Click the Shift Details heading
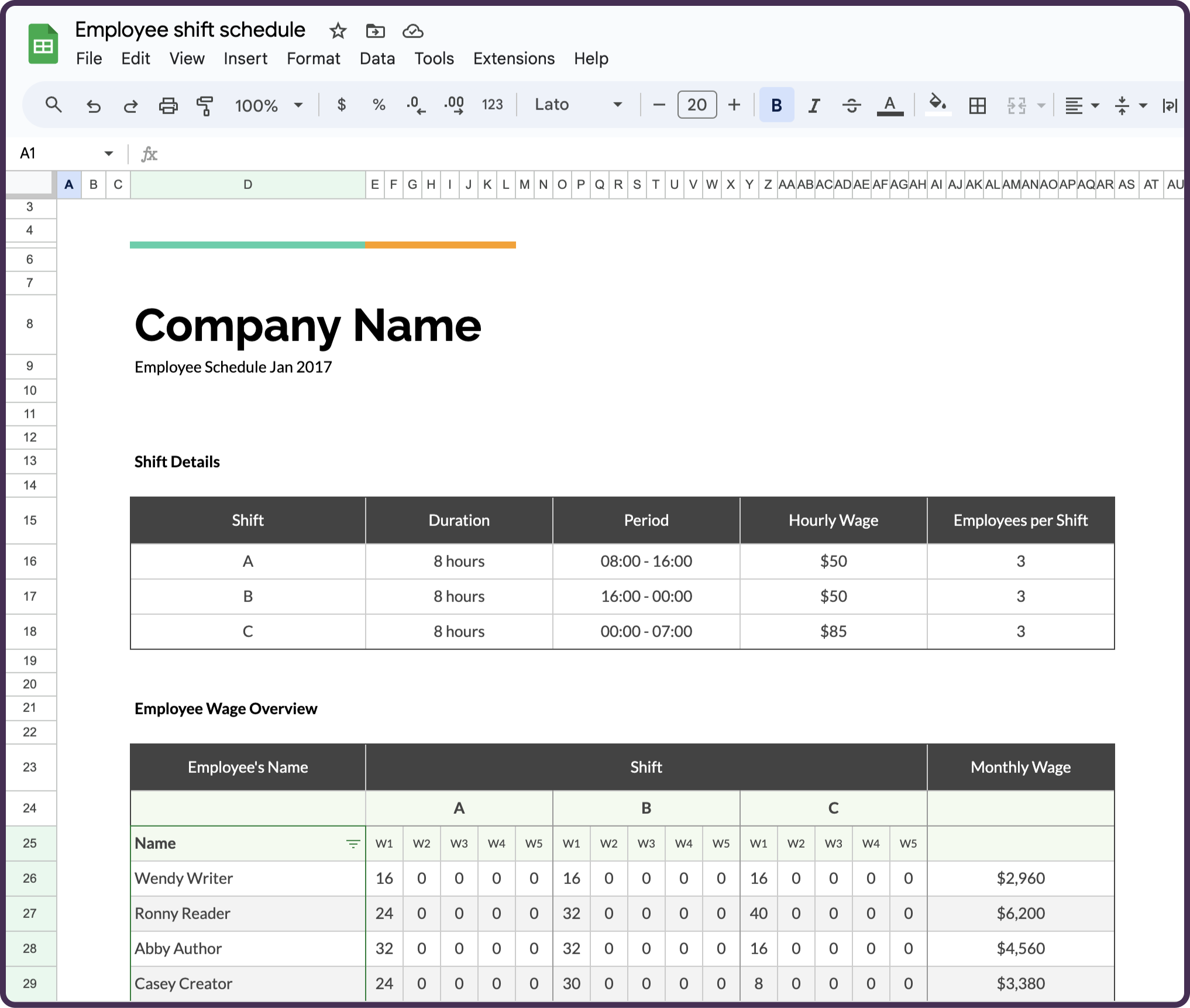The image size is (1190, 1008). [x=177, y=462]
